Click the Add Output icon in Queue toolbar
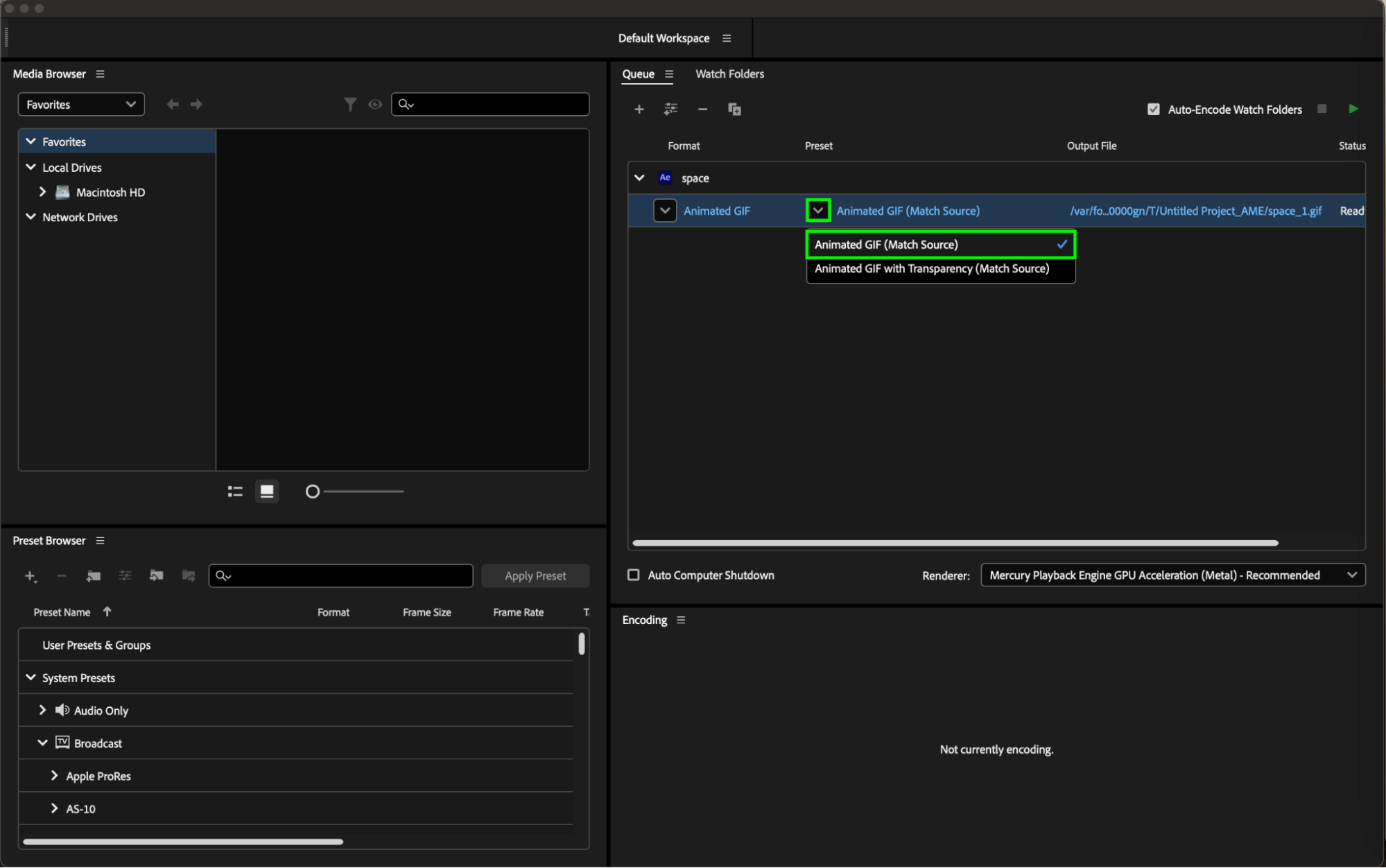 click(x=670, y=110)
